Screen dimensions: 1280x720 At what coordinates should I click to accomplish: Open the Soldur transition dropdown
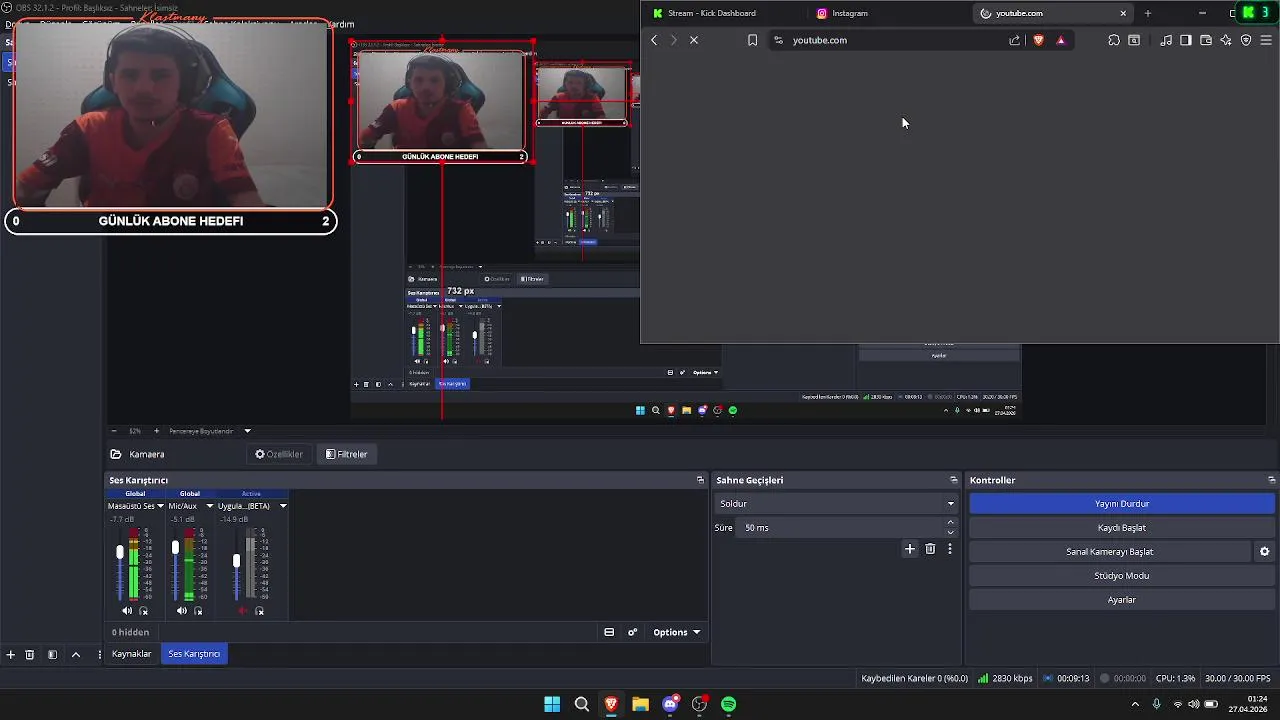[836, 504]
